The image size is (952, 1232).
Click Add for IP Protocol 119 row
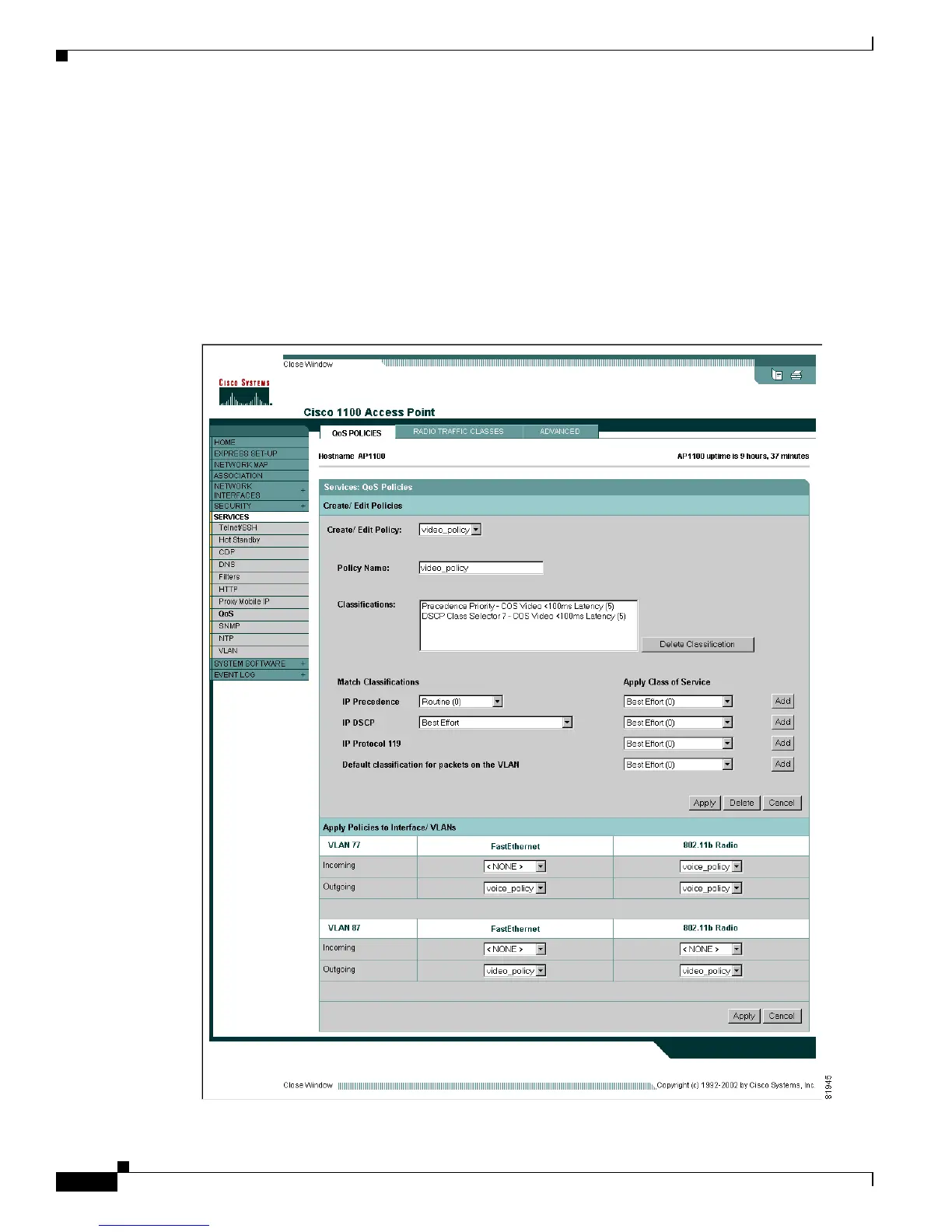coord(782,743)
